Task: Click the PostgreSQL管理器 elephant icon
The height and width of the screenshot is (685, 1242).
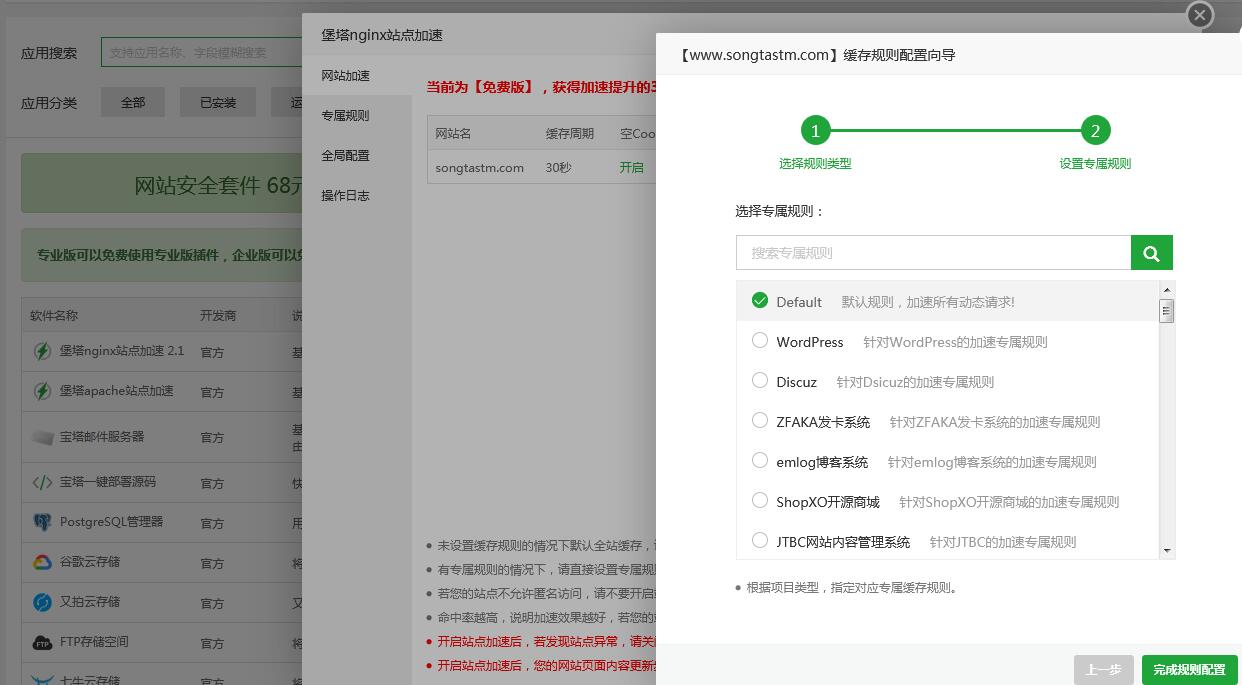Action: click(x=42, y=522)
